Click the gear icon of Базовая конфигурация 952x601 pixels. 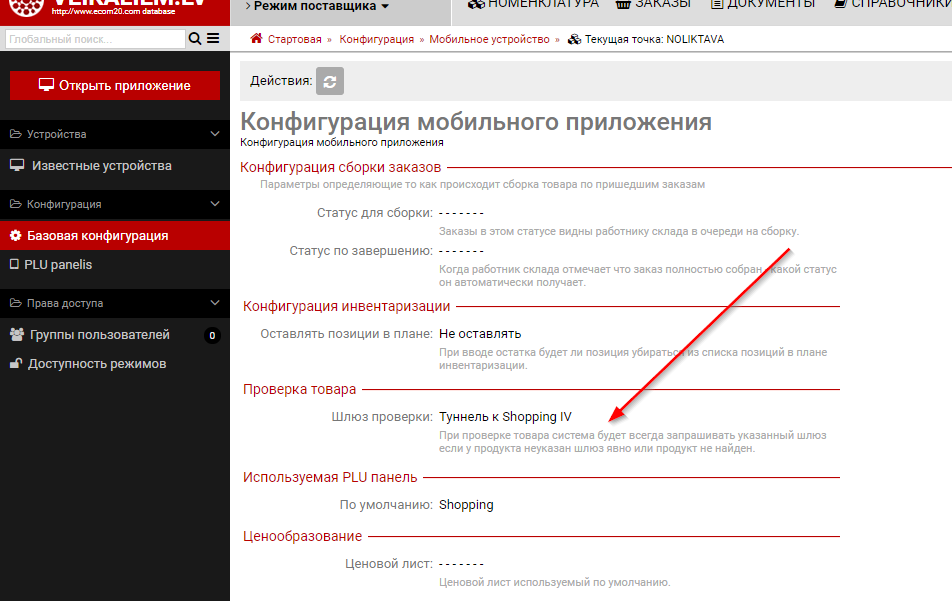coord(16,236)
